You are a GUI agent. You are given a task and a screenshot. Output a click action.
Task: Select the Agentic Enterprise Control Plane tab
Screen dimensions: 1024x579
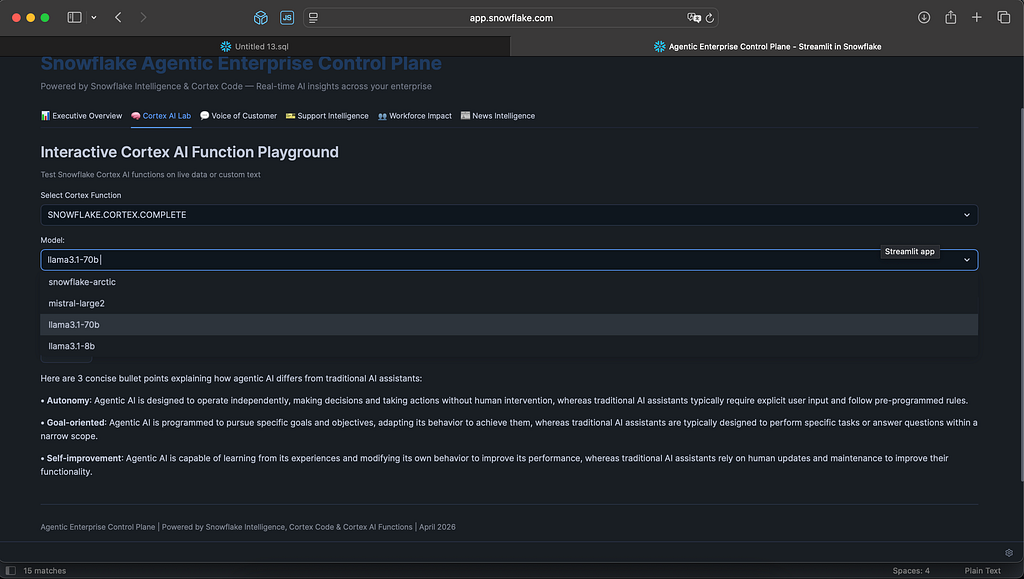tap(767, 46)
